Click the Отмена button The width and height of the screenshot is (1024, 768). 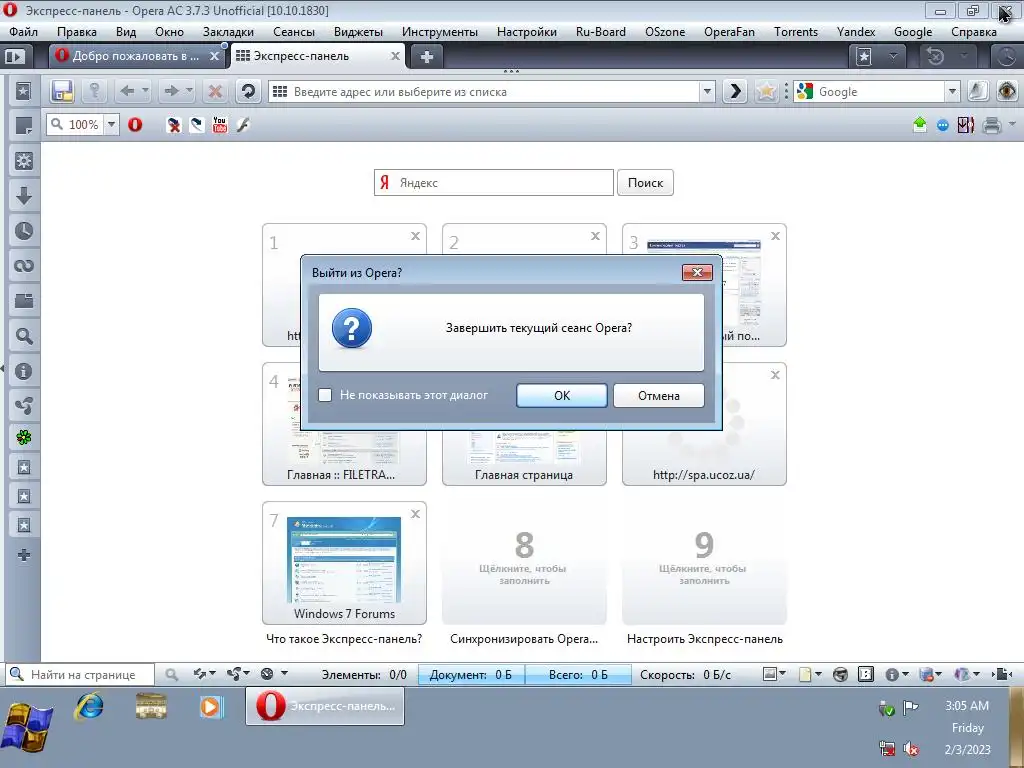(658, 395)
